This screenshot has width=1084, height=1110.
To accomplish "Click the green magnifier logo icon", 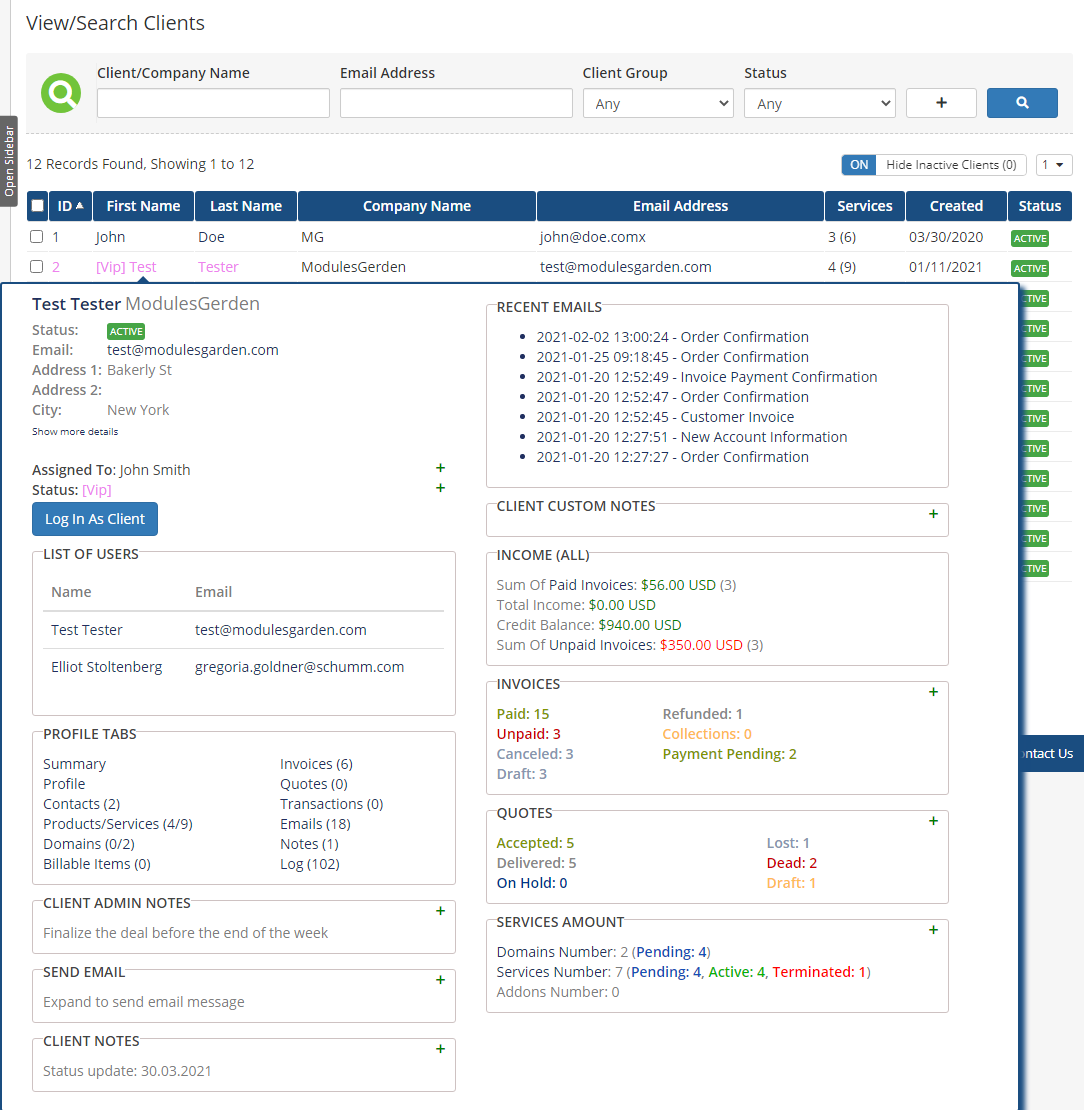I will 61,93.
